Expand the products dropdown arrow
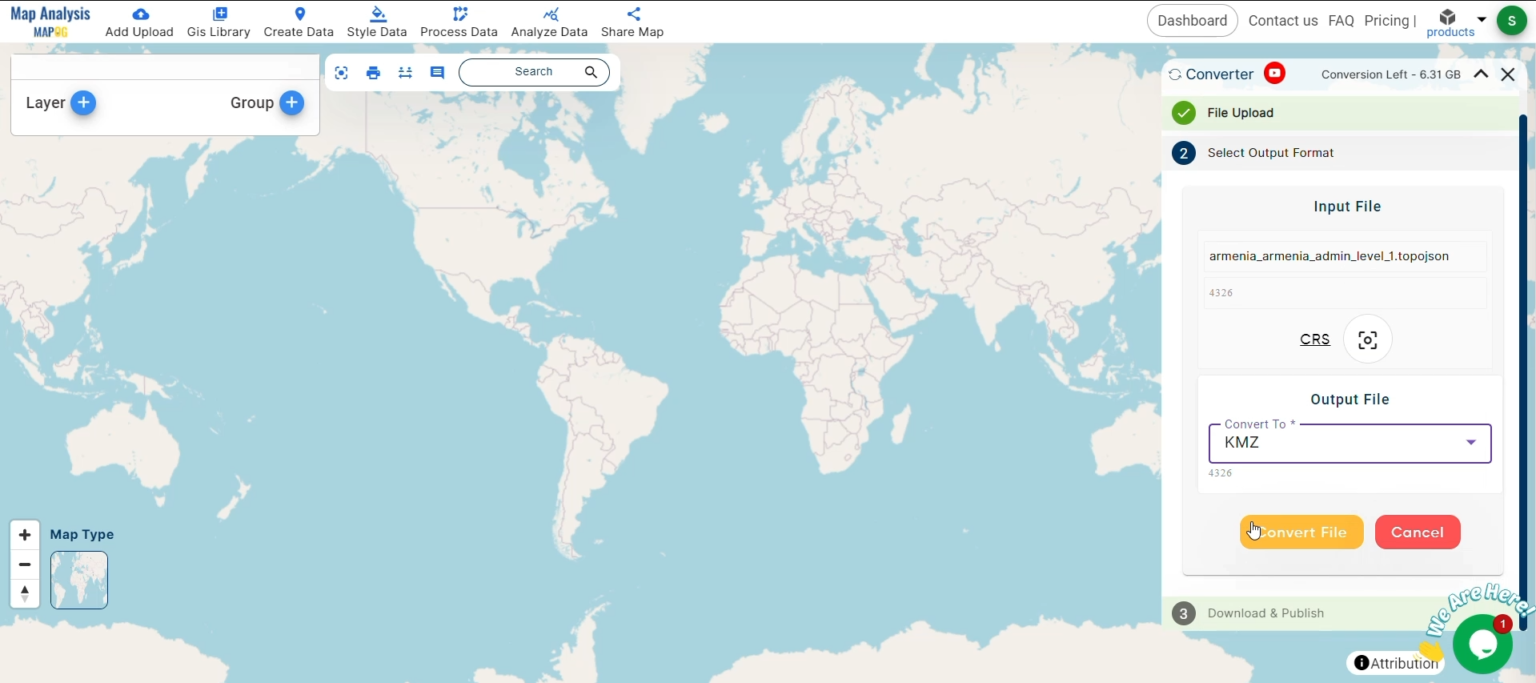 pos(1482,17)
